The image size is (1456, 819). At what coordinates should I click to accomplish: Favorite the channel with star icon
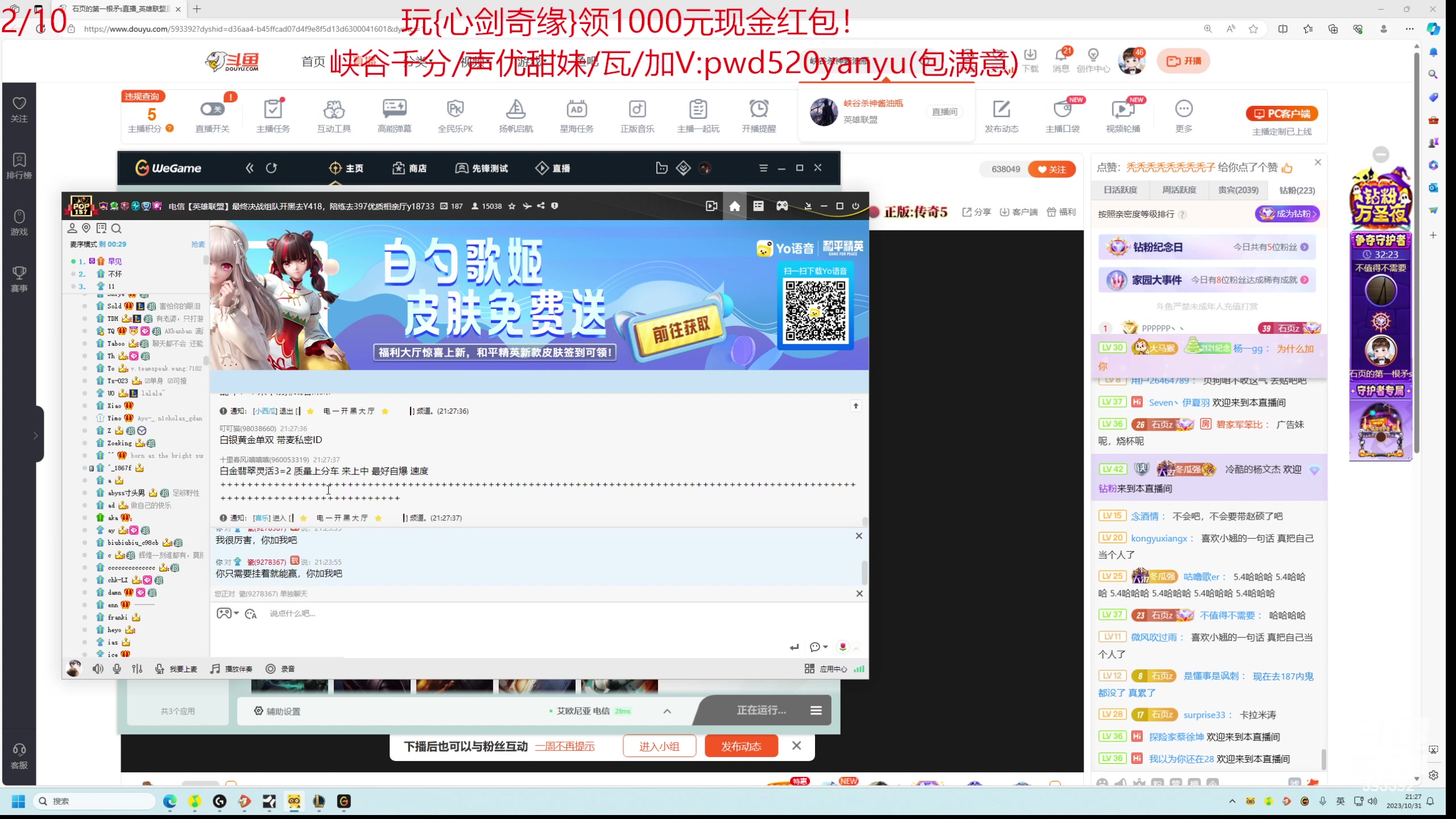pos(512,206)
